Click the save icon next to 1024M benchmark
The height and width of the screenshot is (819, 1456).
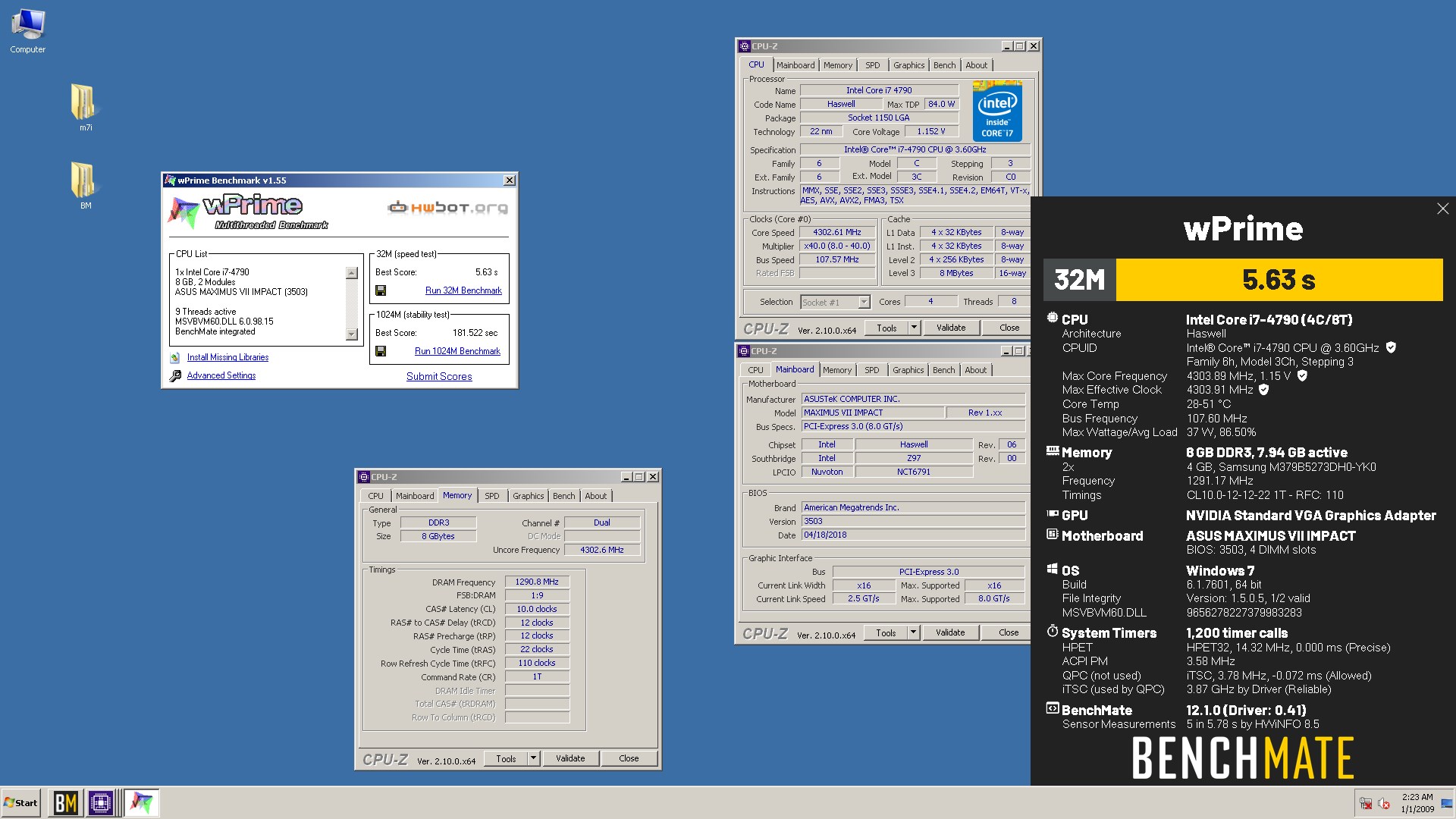(x=381, y=351)
